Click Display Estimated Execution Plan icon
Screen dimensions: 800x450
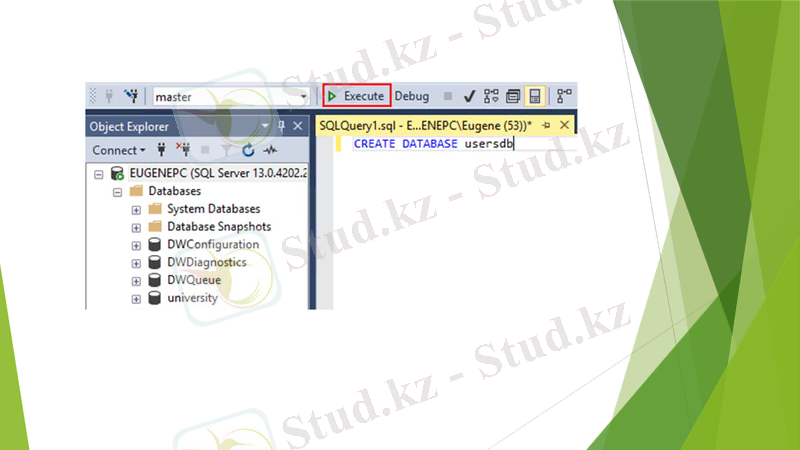point(491,96)
